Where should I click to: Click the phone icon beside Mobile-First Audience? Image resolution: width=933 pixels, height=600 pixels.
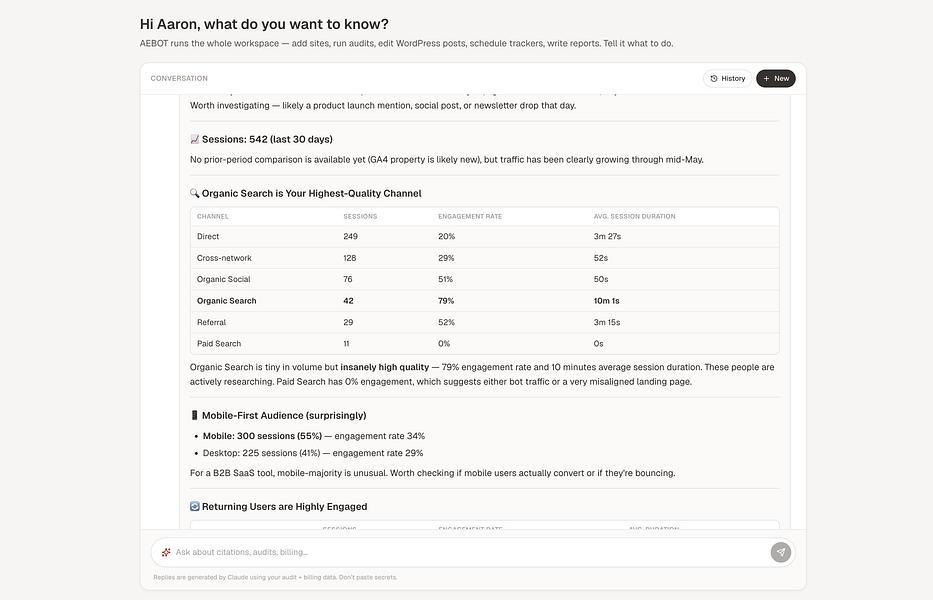point(195,415)
